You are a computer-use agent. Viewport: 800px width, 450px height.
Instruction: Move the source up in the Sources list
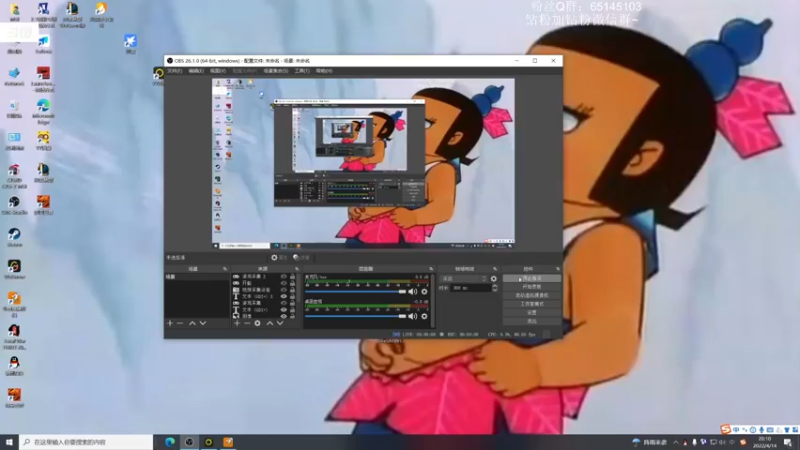tap(270, 323)
